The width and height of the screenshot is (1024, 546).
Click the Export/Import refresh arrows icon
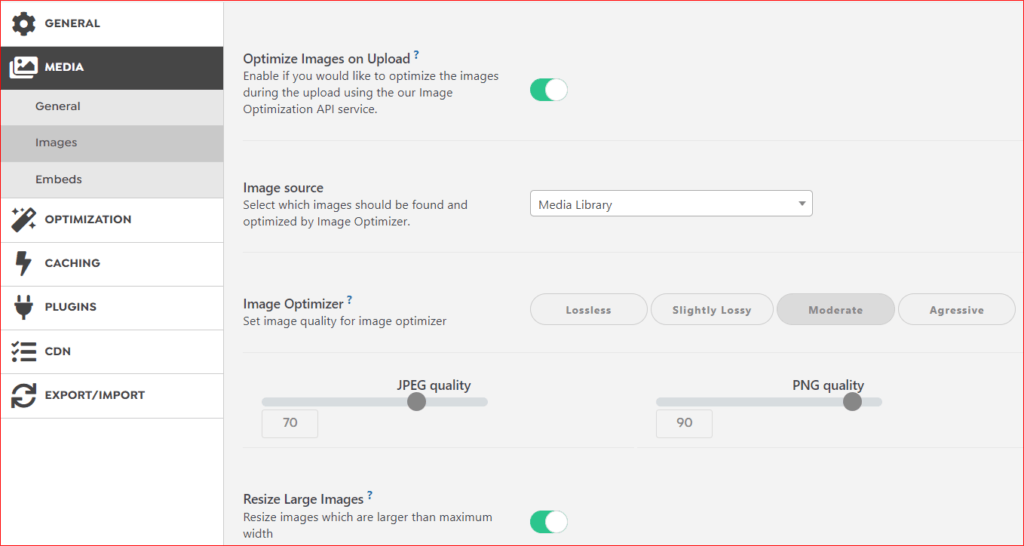(24, 395)
